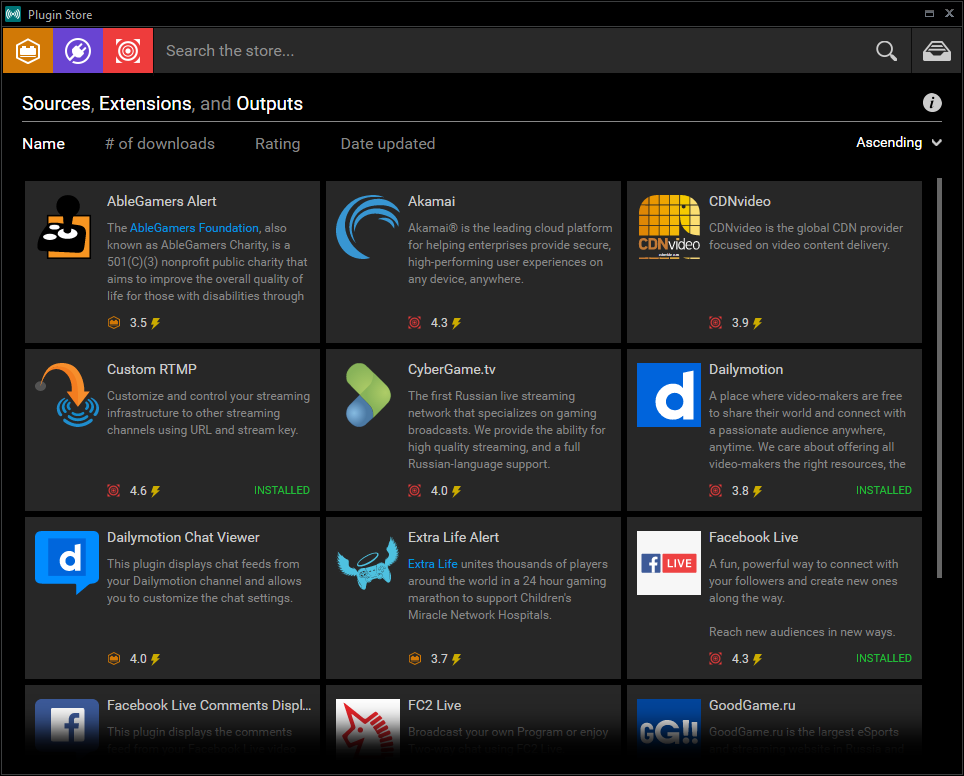
Task: Select the purple Extensions plug icon
Action: [78, 50]
